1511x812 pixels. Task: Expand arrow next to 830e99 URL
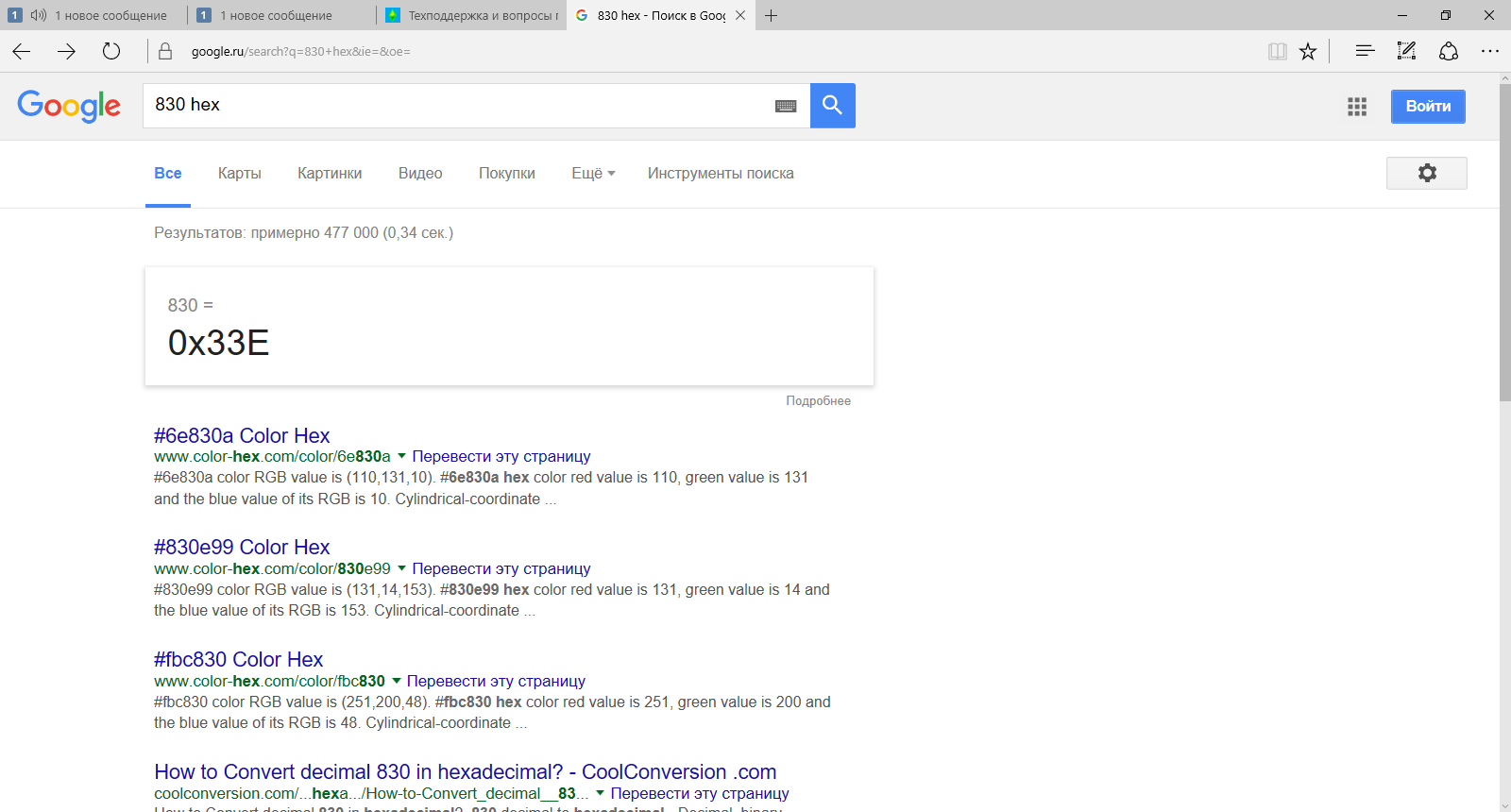401,569
